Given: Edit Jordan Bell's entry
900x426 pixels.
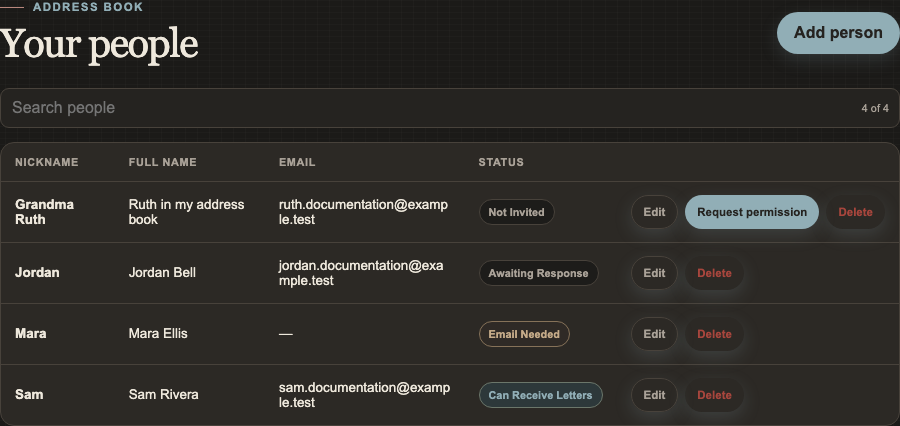Looking at the screenshot, I should (x=654, y=273).
